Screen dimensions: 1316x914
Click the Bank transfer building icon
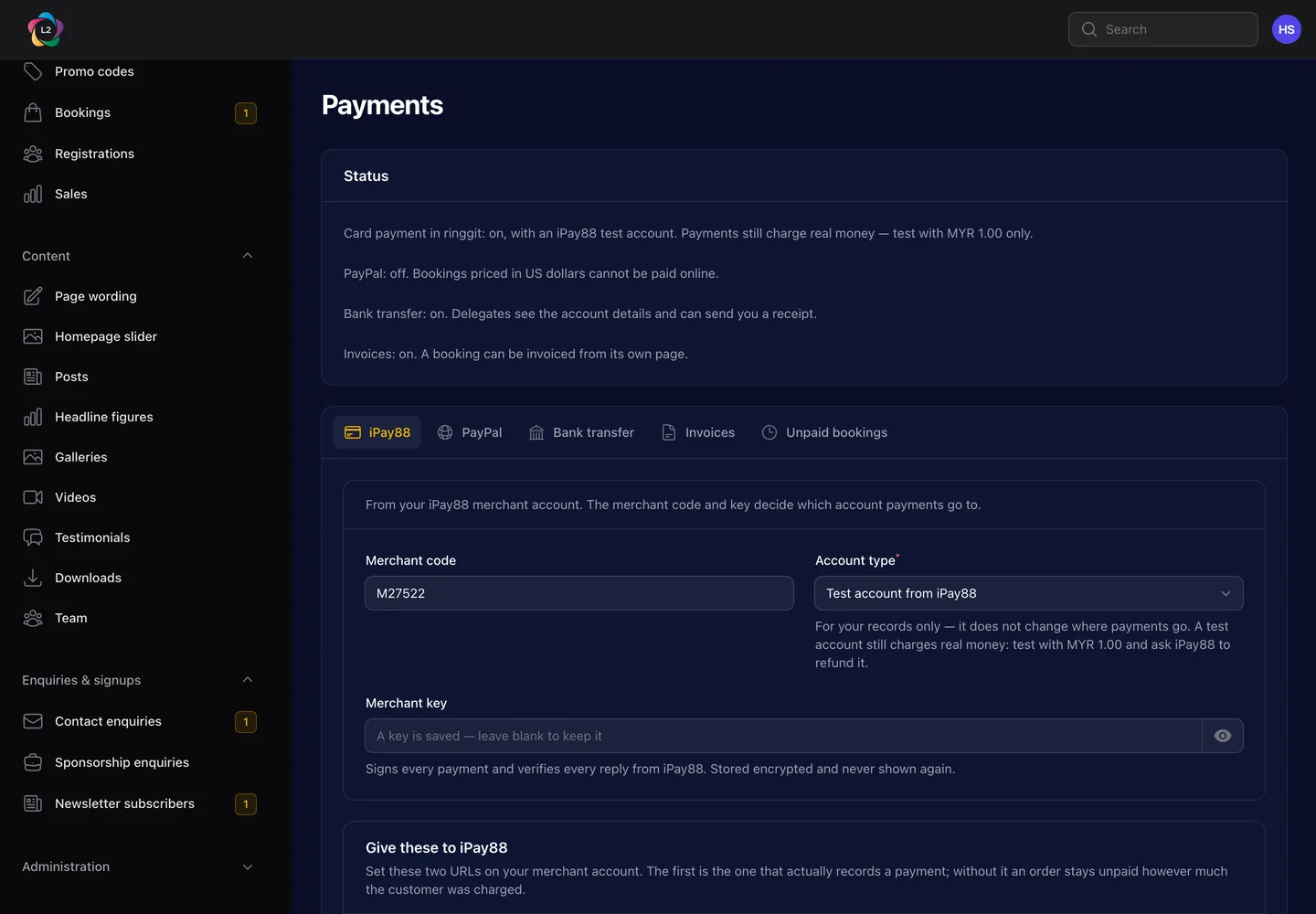pyautogui.click(x=536, y=432)
